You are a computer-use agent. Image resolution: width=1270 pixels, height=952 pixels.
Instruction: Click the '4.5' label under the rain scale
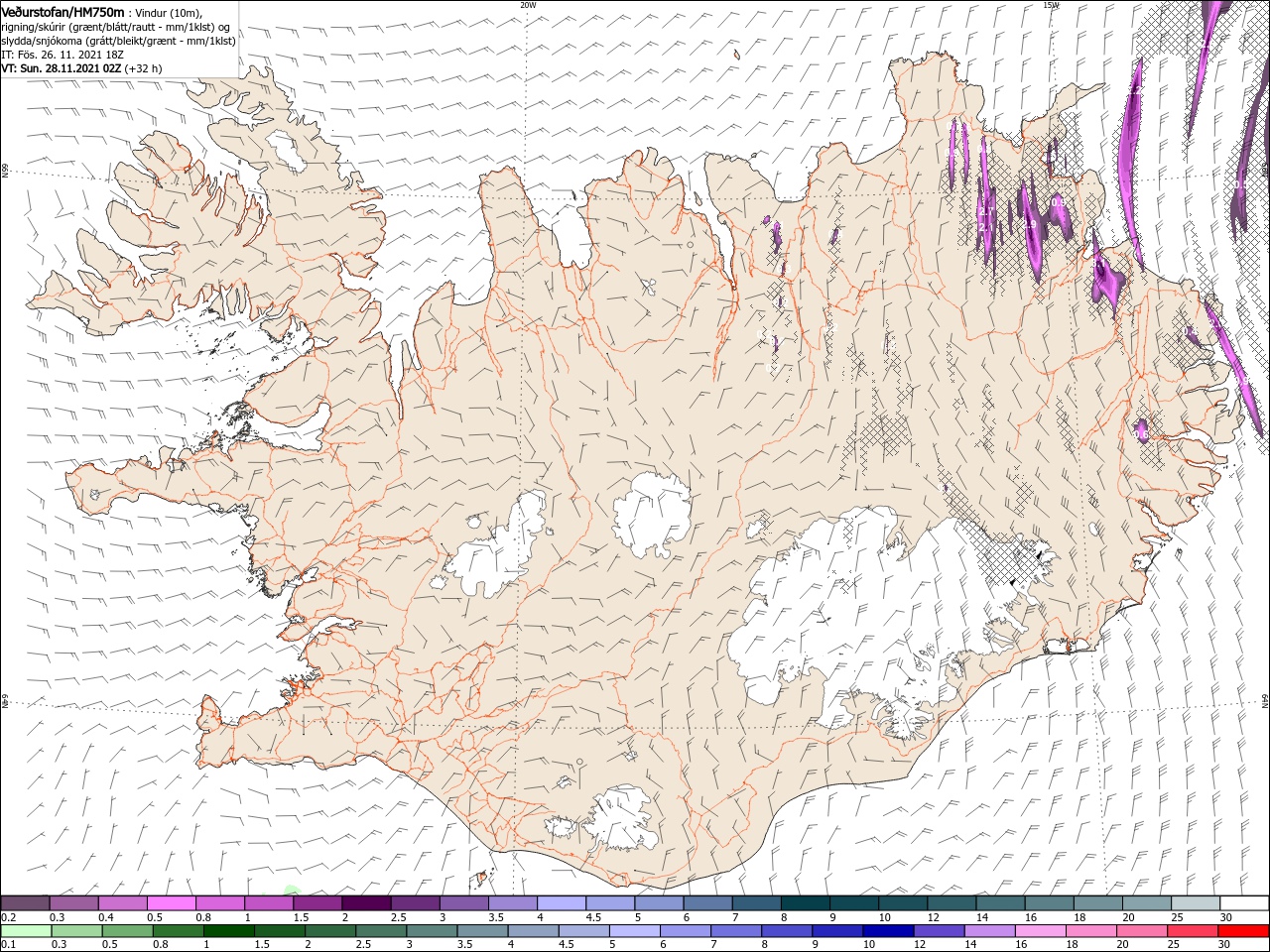click(567, 945)
